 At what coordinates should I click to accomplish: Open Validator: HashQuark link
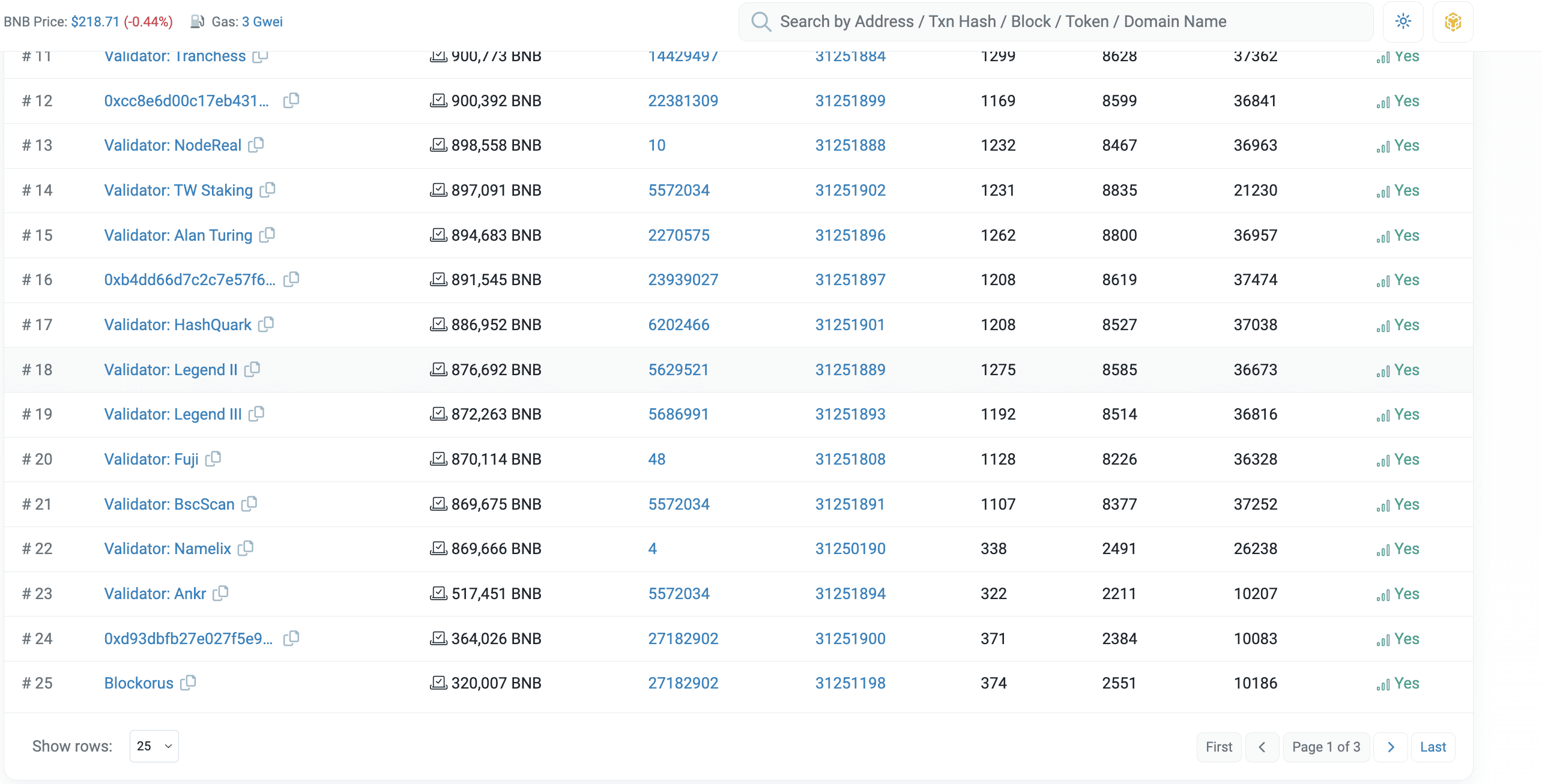pyautogui.click(x=178, y=325)
